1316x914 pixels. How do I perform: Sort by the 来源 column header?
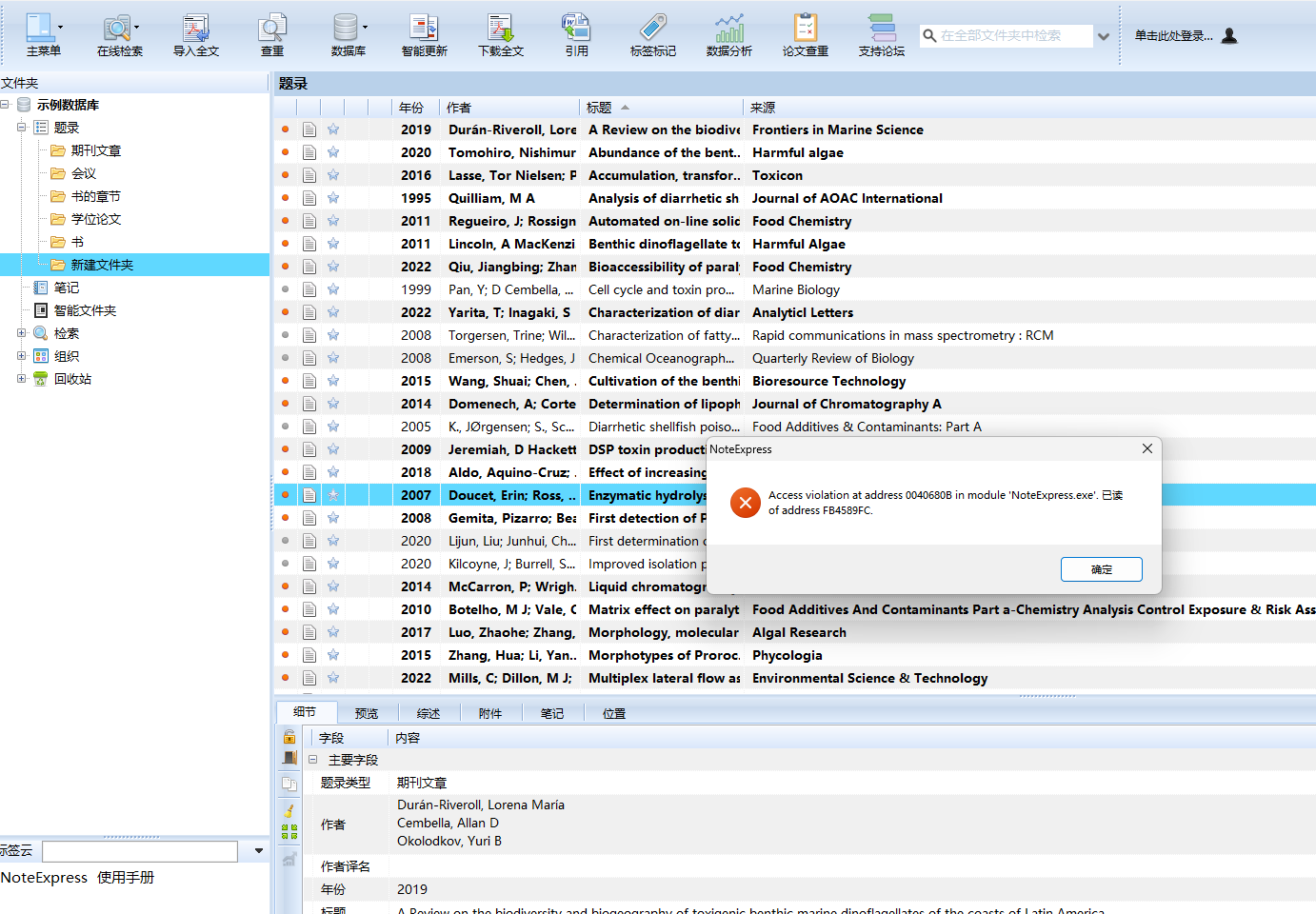[x=1029, y=108]
